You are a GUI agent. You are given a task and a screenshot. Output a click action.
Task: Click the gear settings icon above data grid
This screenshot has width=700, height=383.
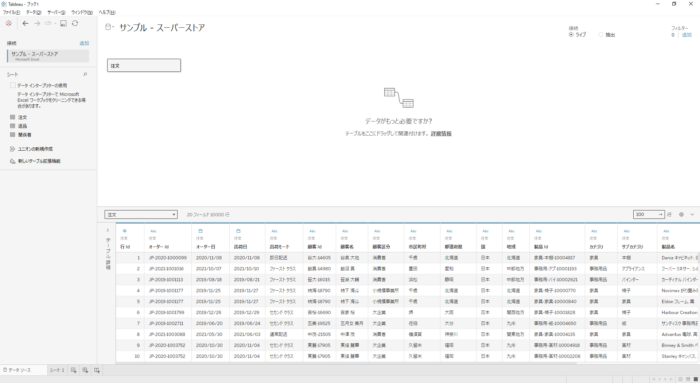click(681, 215)
